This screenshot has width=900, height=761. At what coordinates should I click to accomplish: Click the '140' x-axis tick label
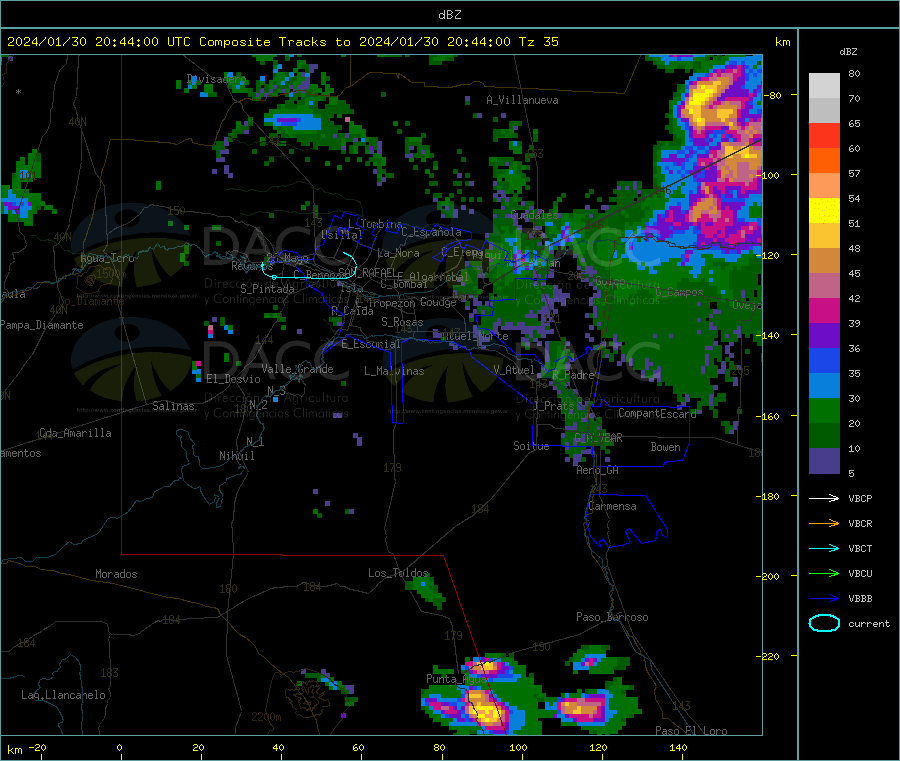[678, 747]
